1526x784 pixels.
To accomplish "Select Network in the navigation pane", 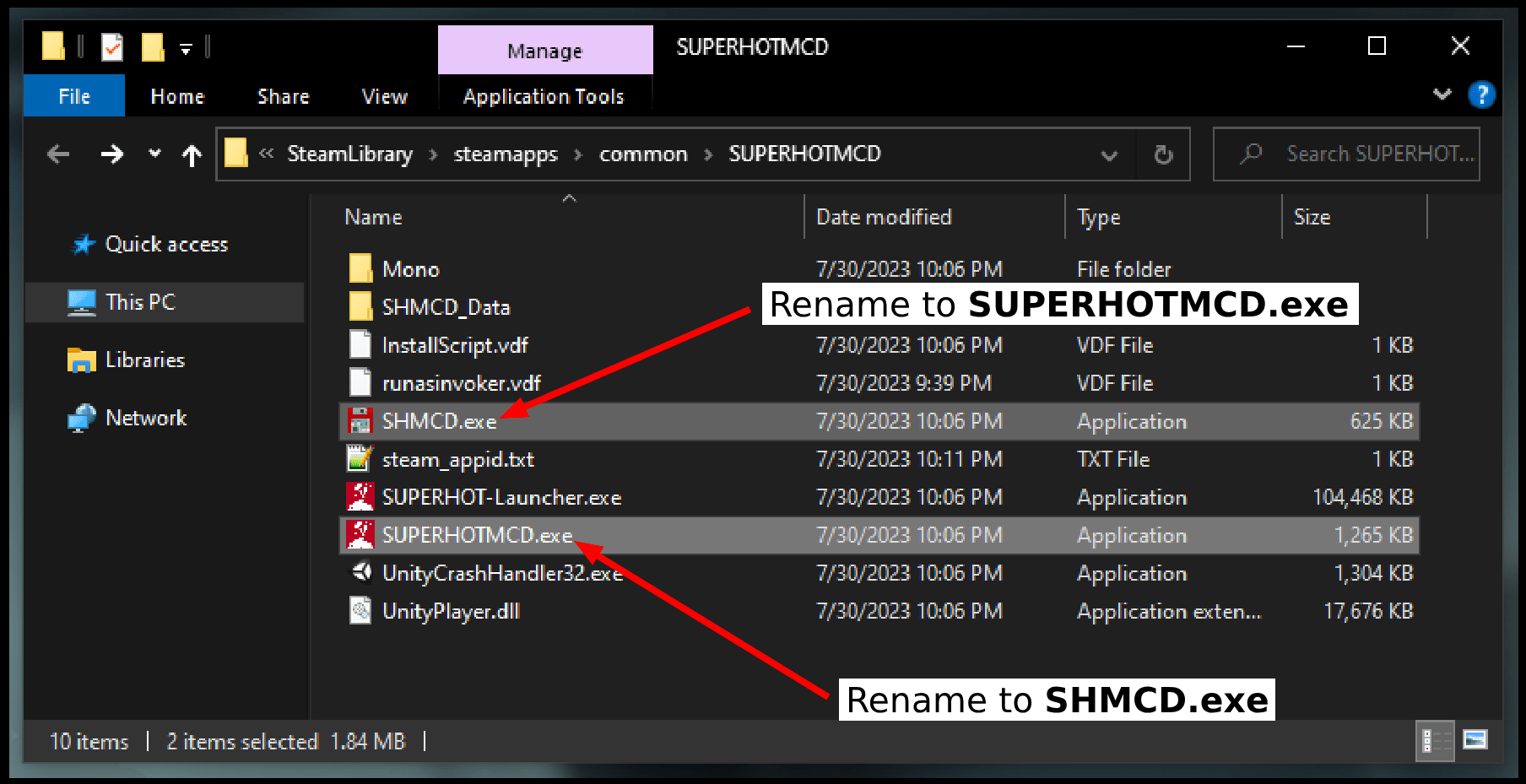I will tap(145, 419).
